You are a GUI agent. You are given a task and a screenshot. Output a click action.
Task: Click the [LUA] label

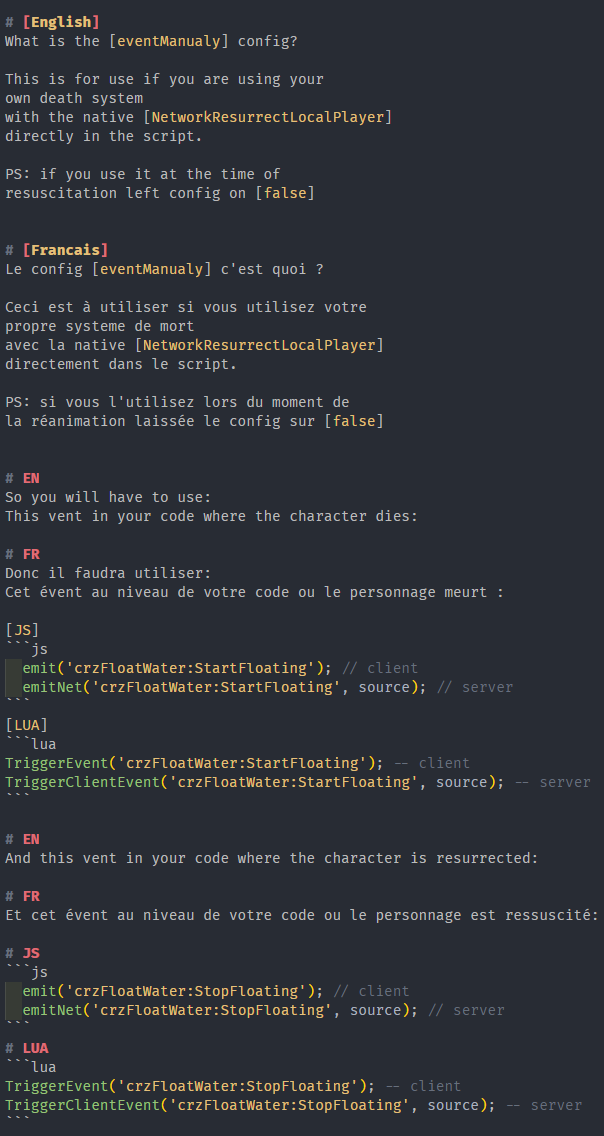coord(26,724)
